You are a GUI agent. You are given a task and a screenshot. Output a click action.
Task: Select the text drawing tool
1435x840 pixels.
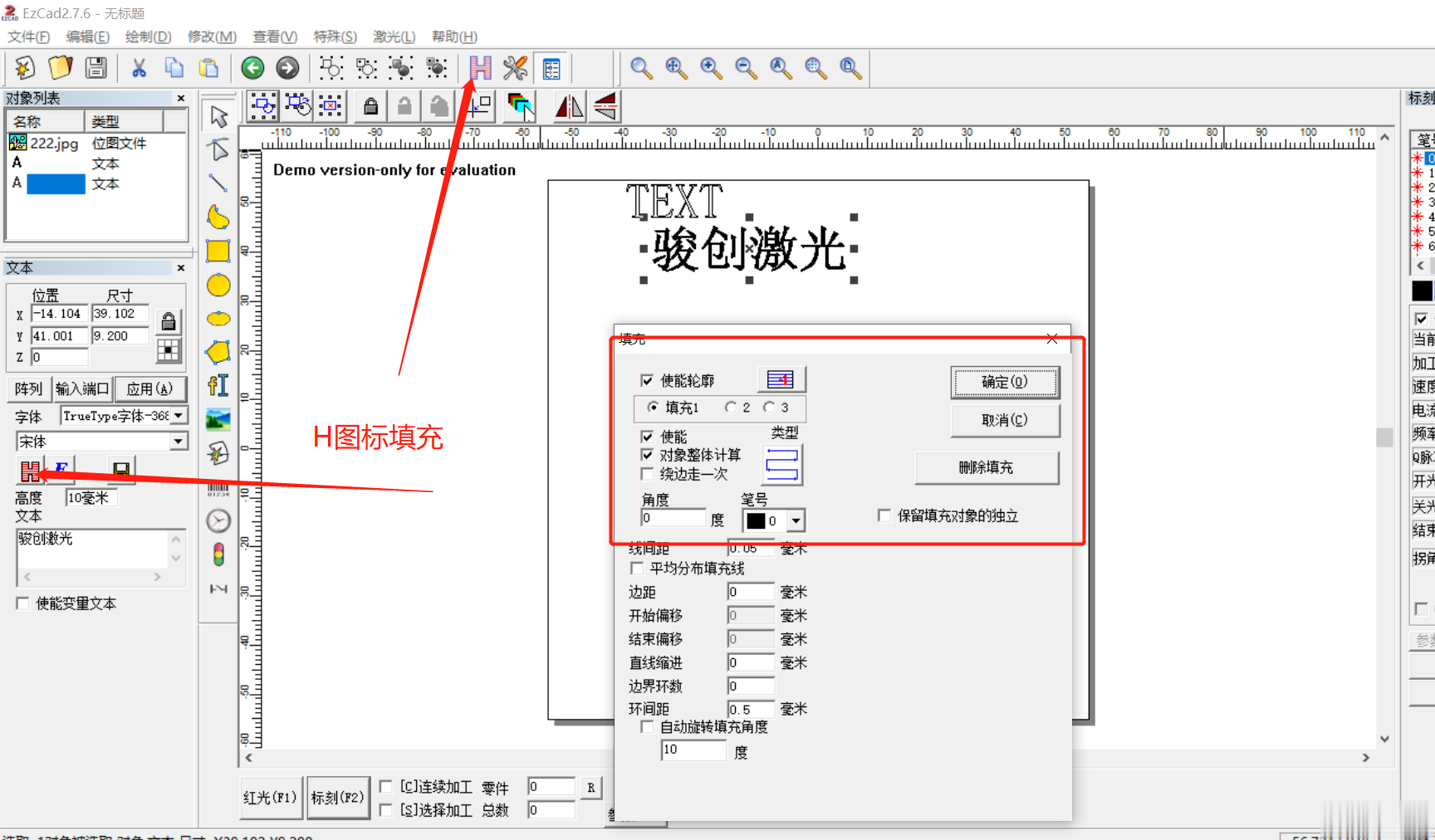pyautogui.click(x=218, y=385)
